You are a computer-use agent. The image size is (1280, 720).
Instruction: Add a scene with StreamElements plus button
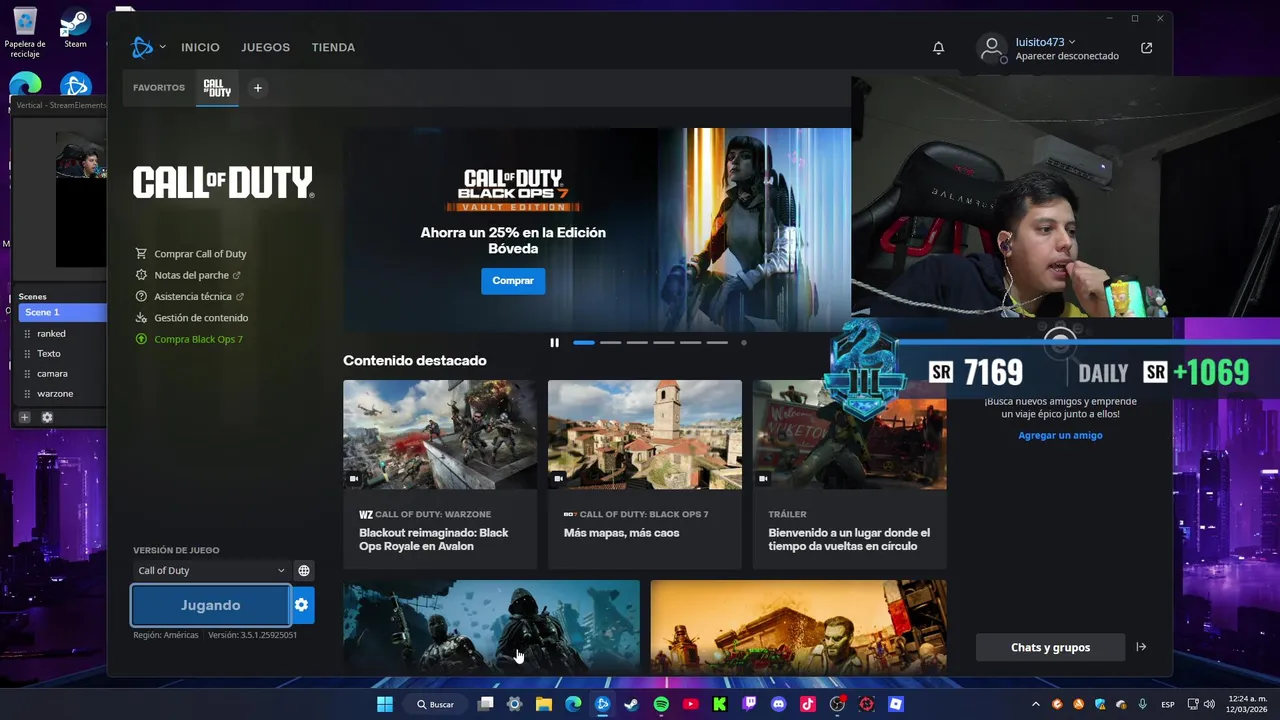click(25, 417)
